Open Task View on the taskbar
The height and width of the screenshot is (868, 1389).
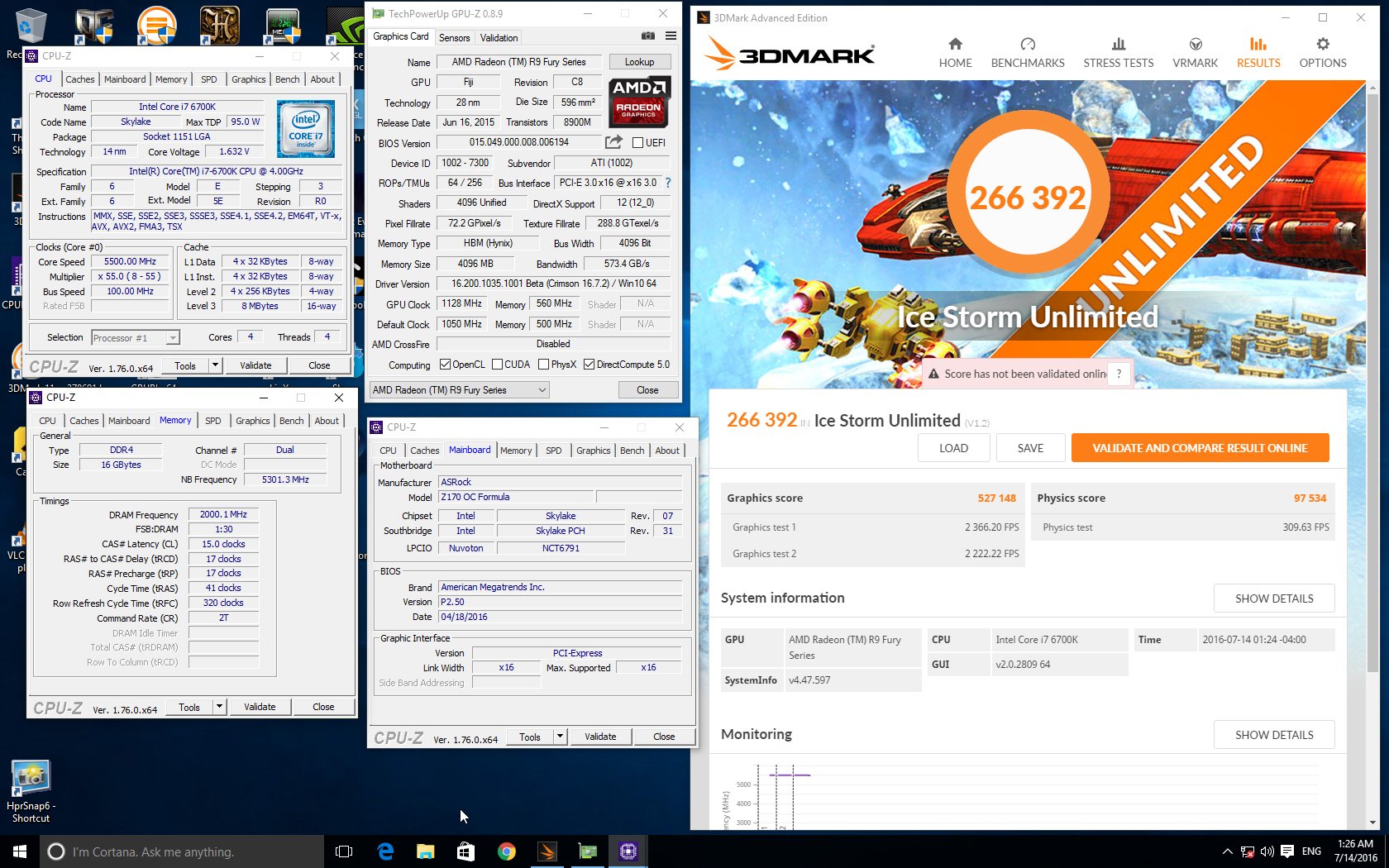click(x=344, y=851)
